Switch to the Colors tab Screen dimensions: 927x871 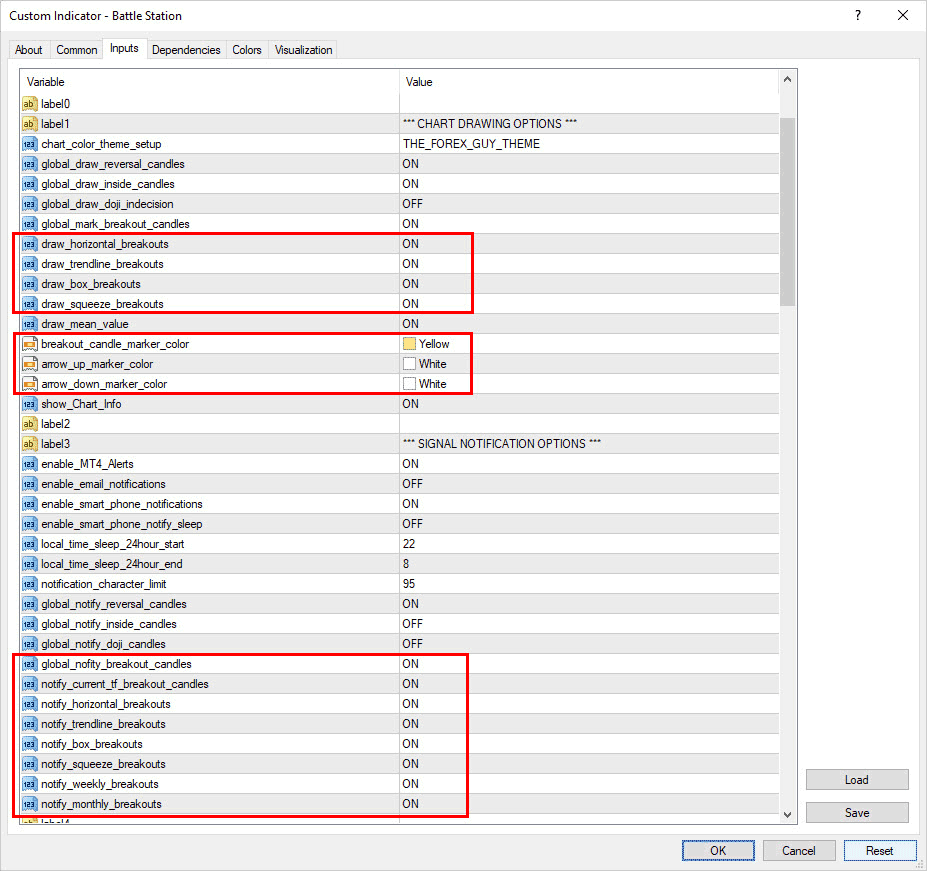(247, 50)
